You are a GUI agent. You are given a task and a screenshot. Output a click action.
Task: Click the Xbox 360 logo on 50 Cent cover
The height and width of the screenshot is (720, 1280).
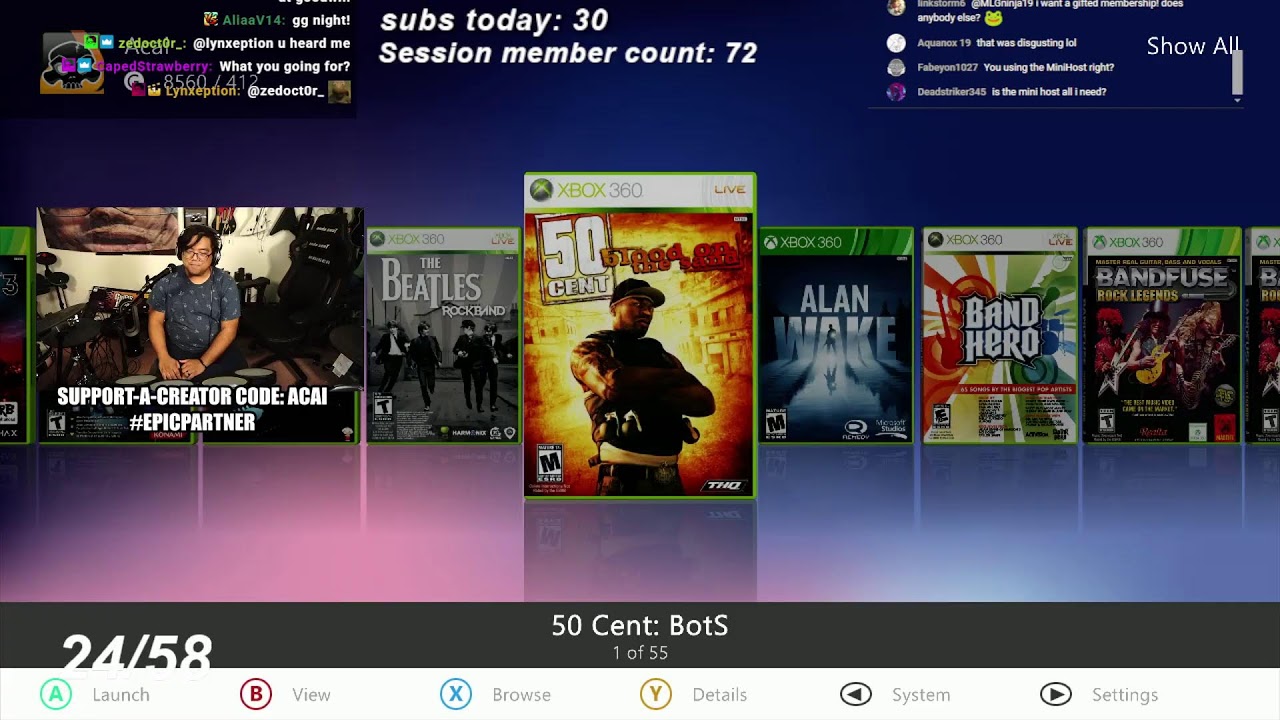tap(586, 190)
